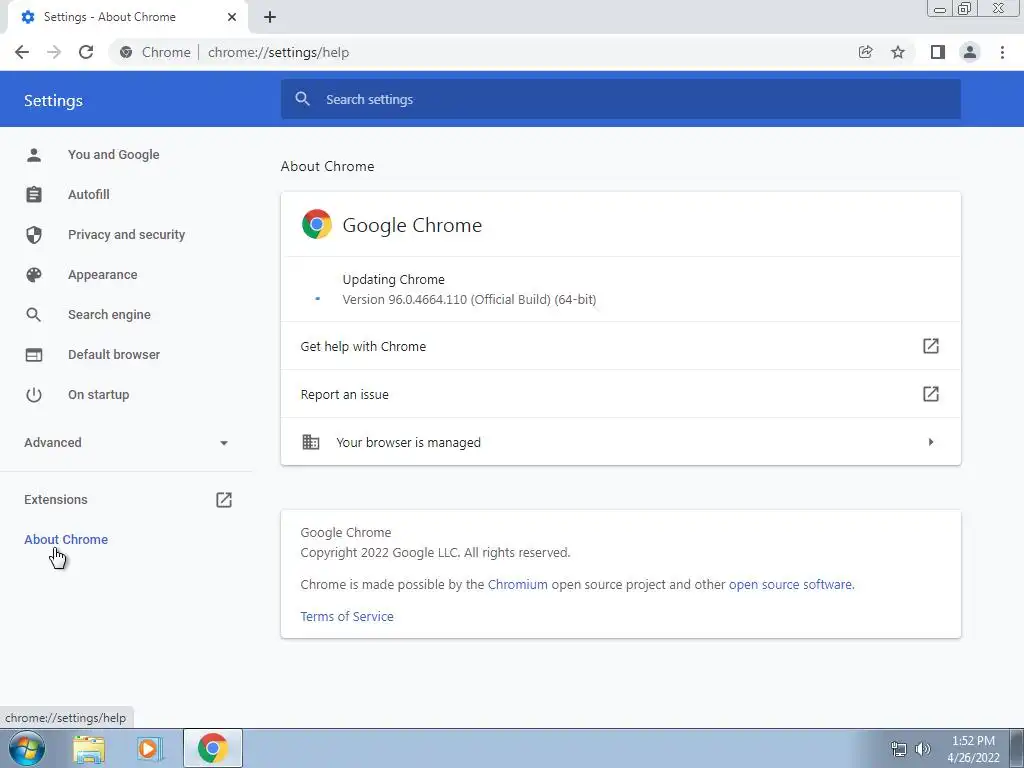Reload the page with the refresh icon

tap(86, 52)
